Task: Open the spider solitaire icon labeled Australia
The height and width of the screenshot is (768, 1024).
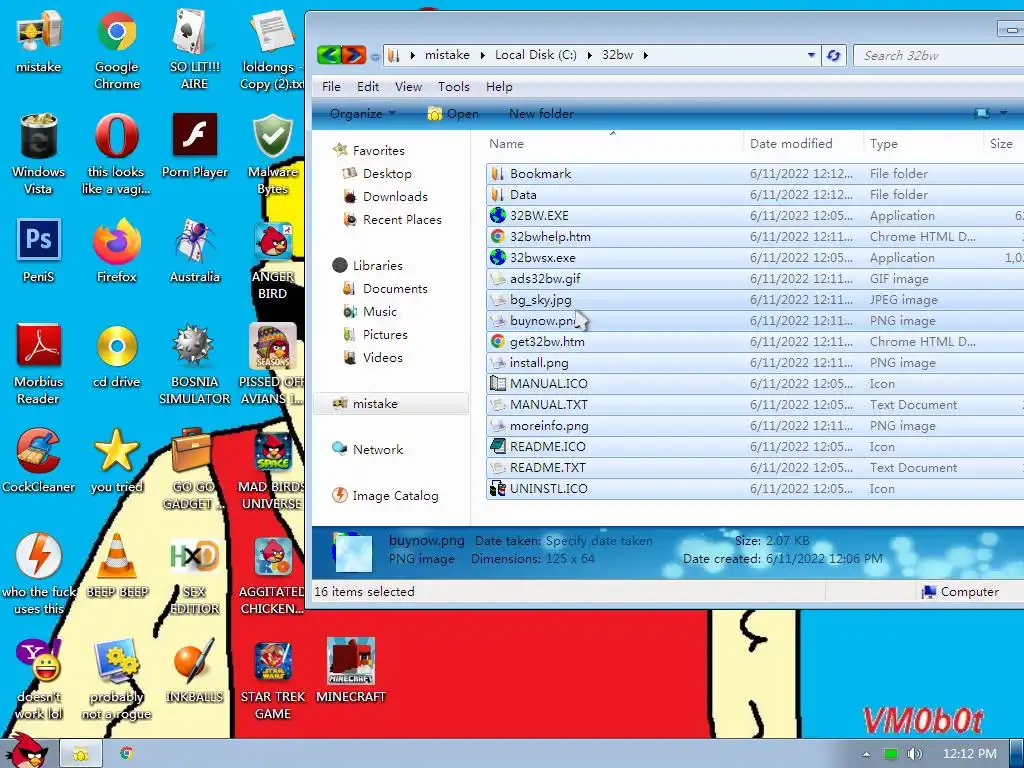Action: click(x=195, y=250)
